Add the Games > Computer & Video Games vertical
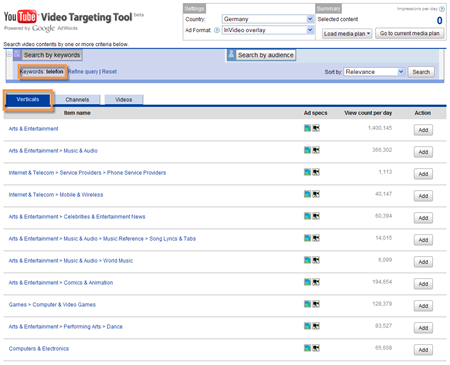This screenshot has height=365, width=450. pyautogui.click(x=423, y=306)
